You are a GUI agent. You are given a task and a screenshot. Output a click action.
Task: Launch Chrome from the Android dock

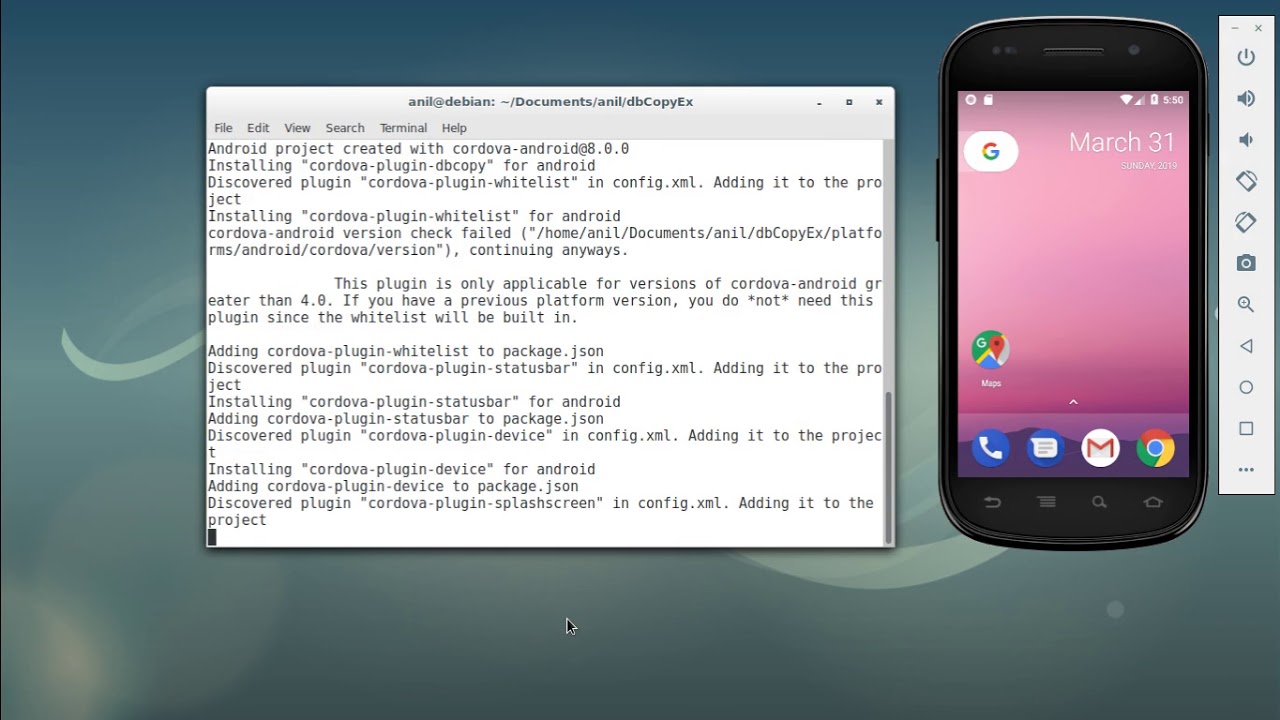point(1155,448)
